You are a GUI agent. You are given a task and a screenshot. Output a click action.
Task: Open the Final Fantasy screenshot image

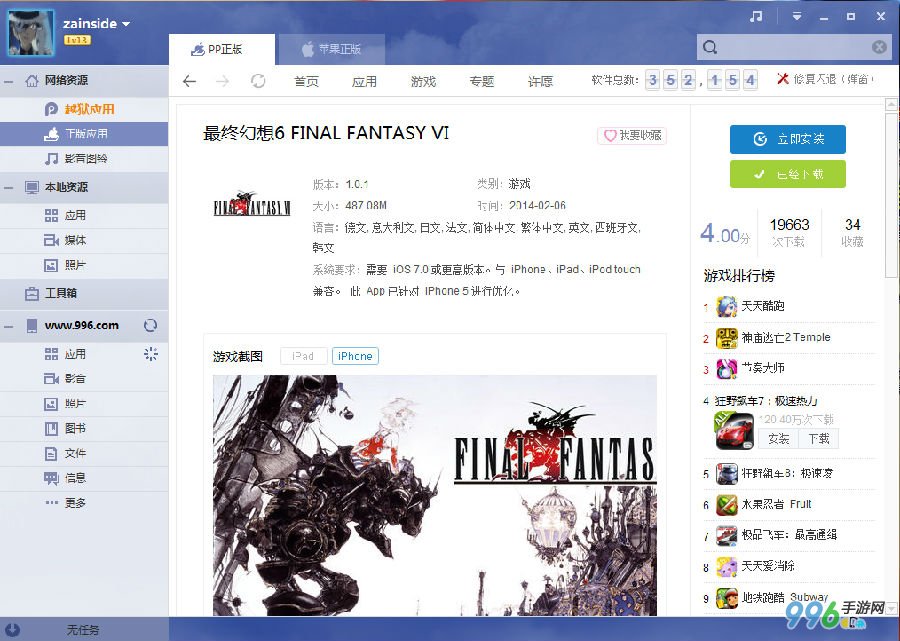(435, 495)
